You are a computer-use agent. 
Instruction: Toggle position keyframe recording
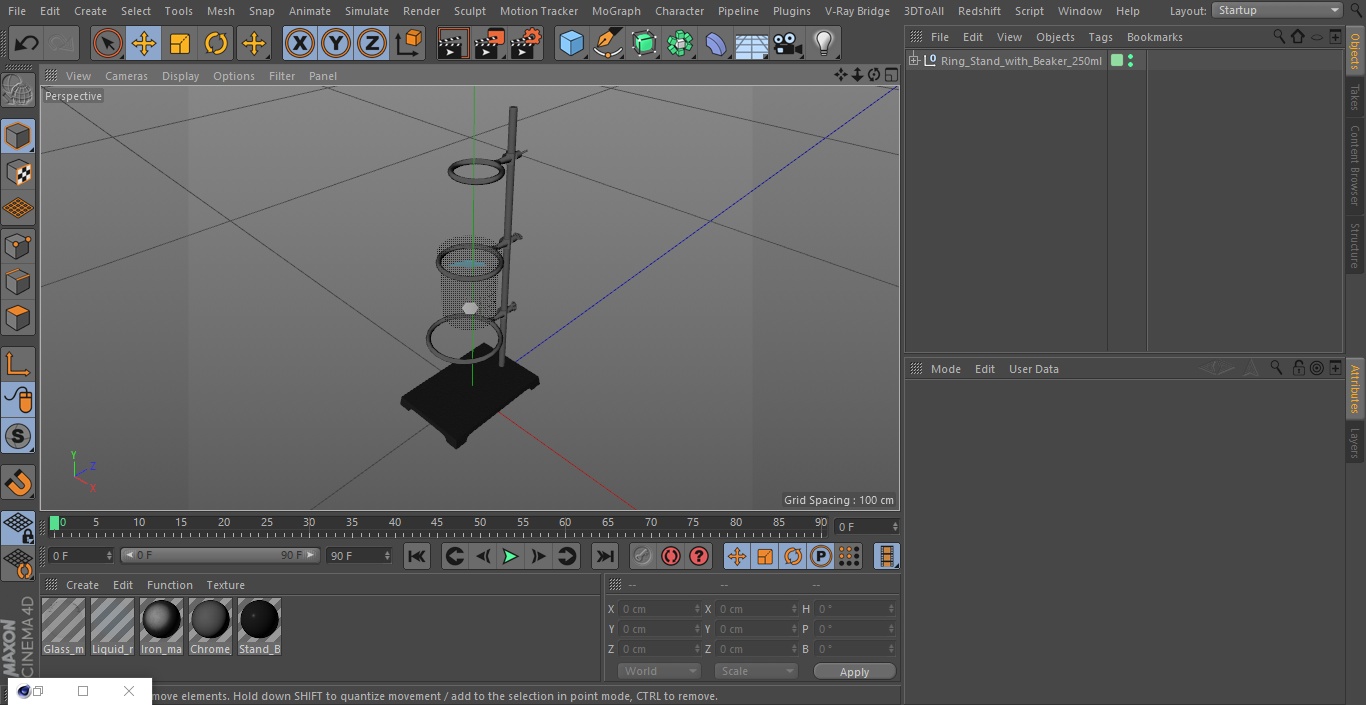tap(737, 556)
